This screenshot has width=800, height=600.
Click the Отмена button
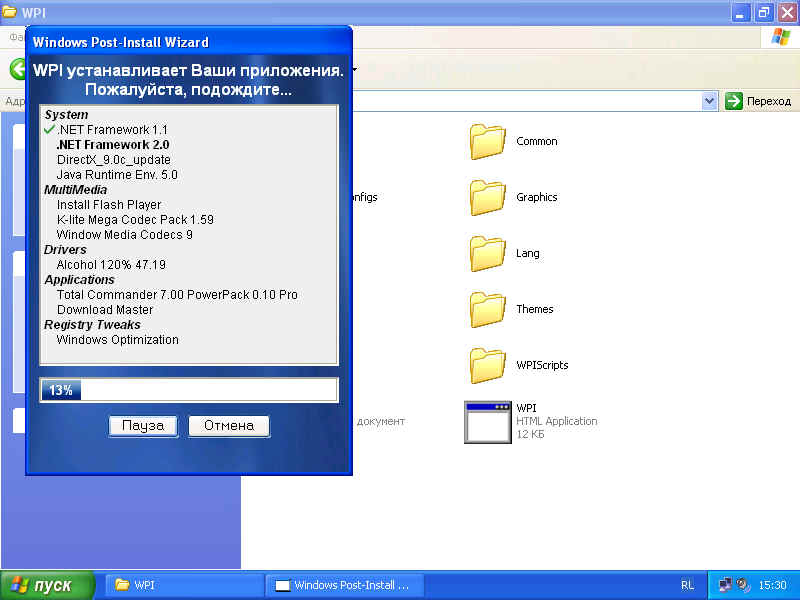tap(229, 426)
